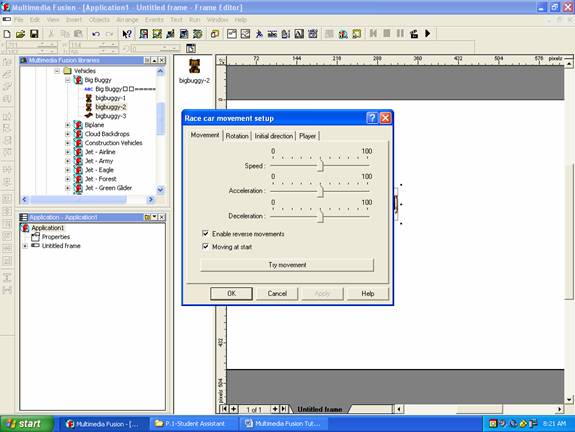
Task: Click the dialog's question mark help icon
Action: click(372, 118)
